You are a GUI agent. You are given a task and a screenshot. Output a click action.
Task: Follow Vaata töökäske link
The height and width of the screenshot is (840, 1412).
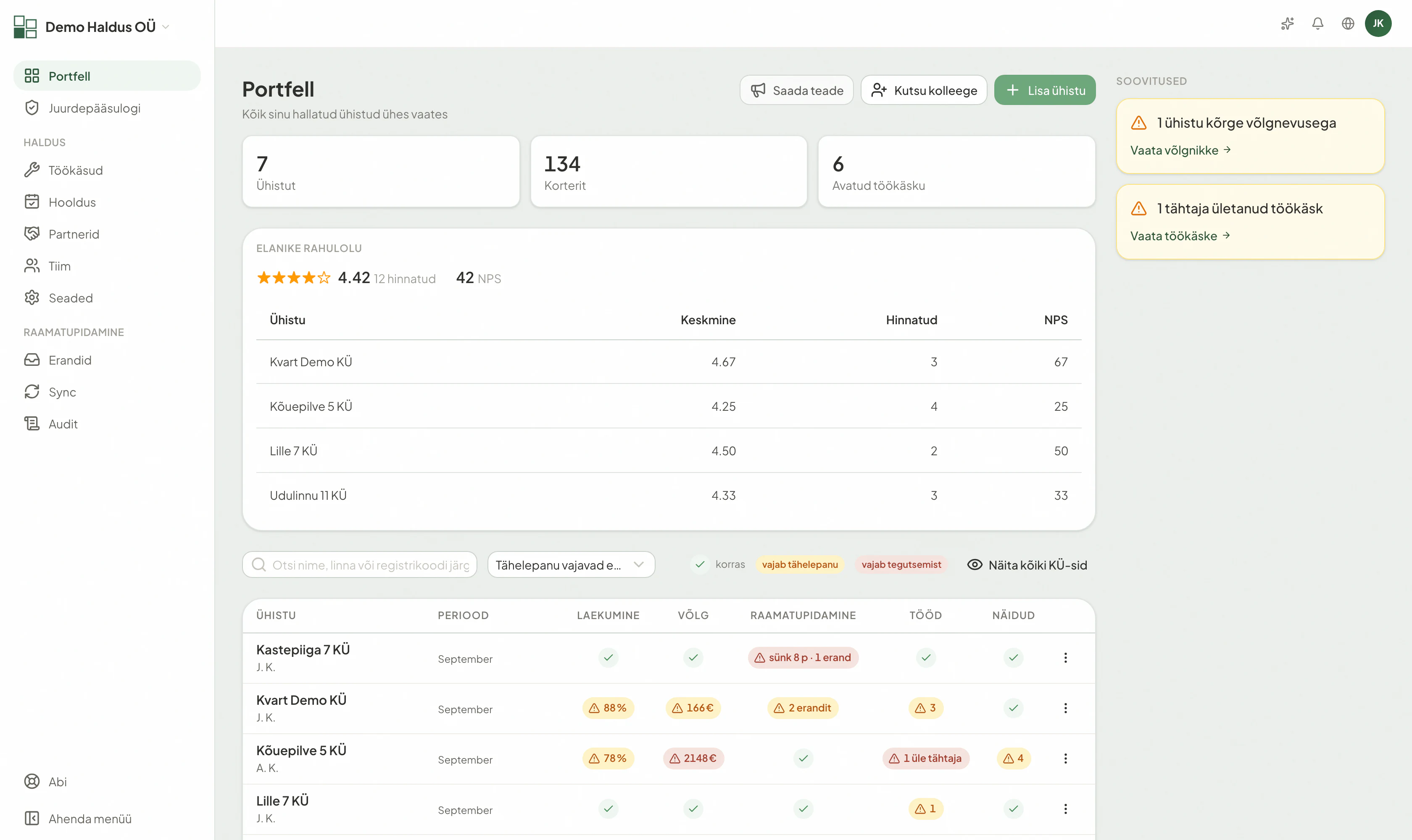pyautogui.click(x=1180, y=236)
